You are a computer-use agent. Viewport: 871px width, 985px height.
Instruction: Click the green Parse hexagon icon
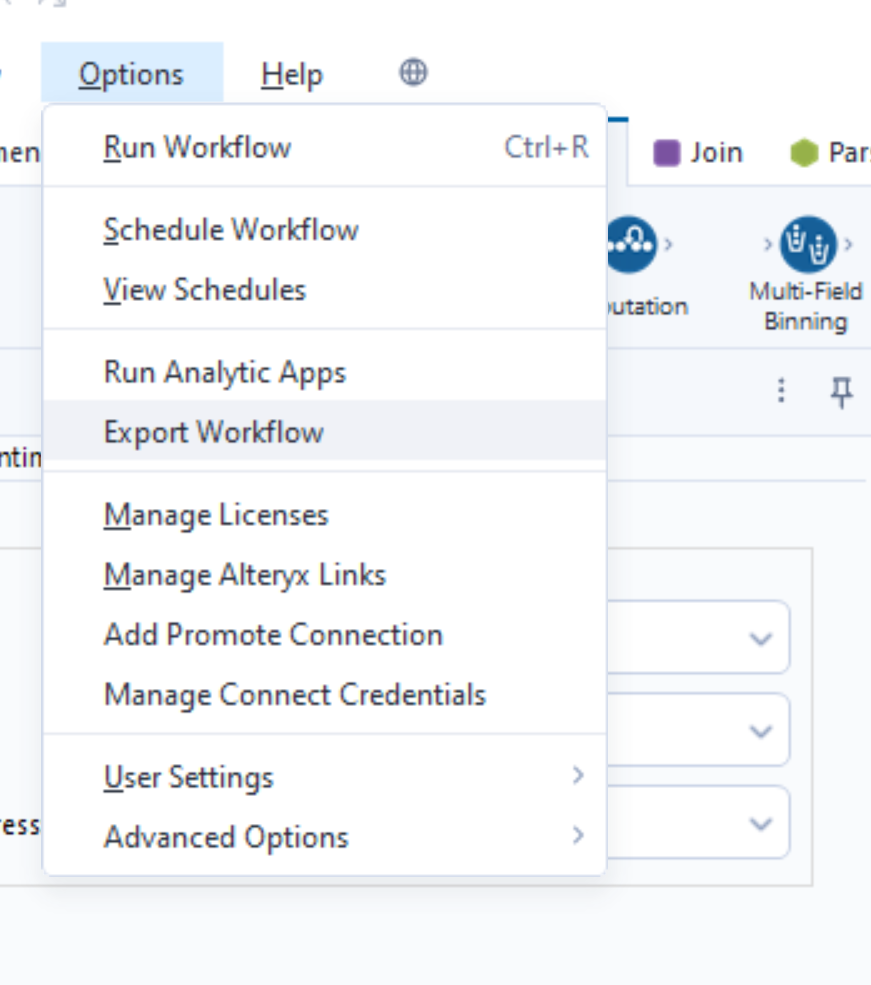806,151
